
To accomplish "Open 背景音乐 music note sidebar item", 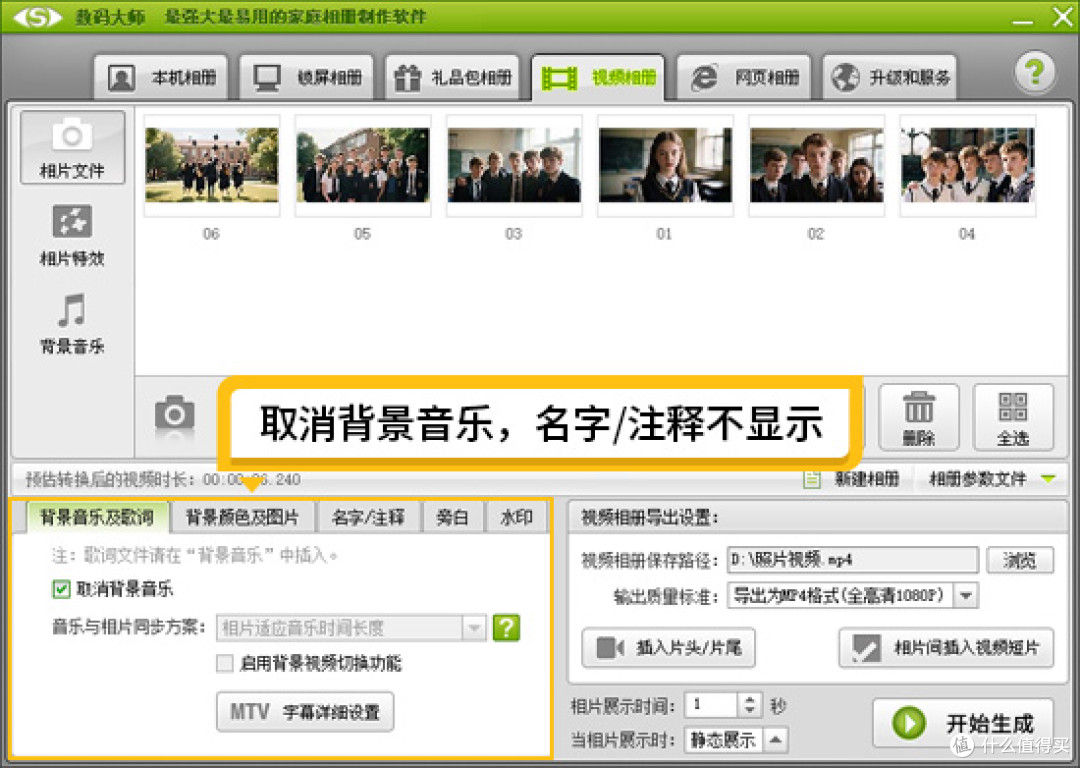I will coord(72,323).
